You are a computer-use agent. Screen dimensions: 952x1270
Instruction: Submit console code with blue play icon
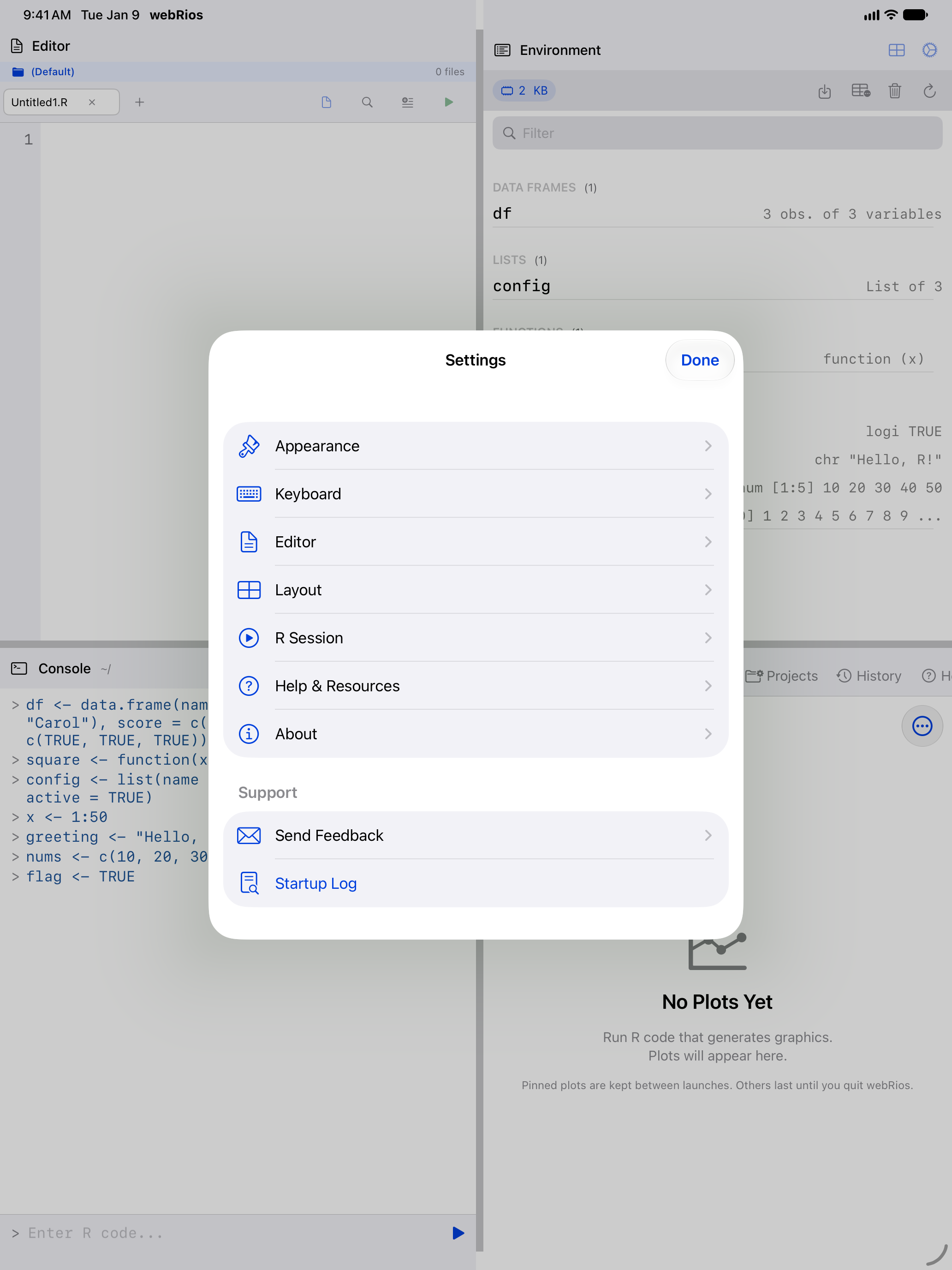(458, 1233)
